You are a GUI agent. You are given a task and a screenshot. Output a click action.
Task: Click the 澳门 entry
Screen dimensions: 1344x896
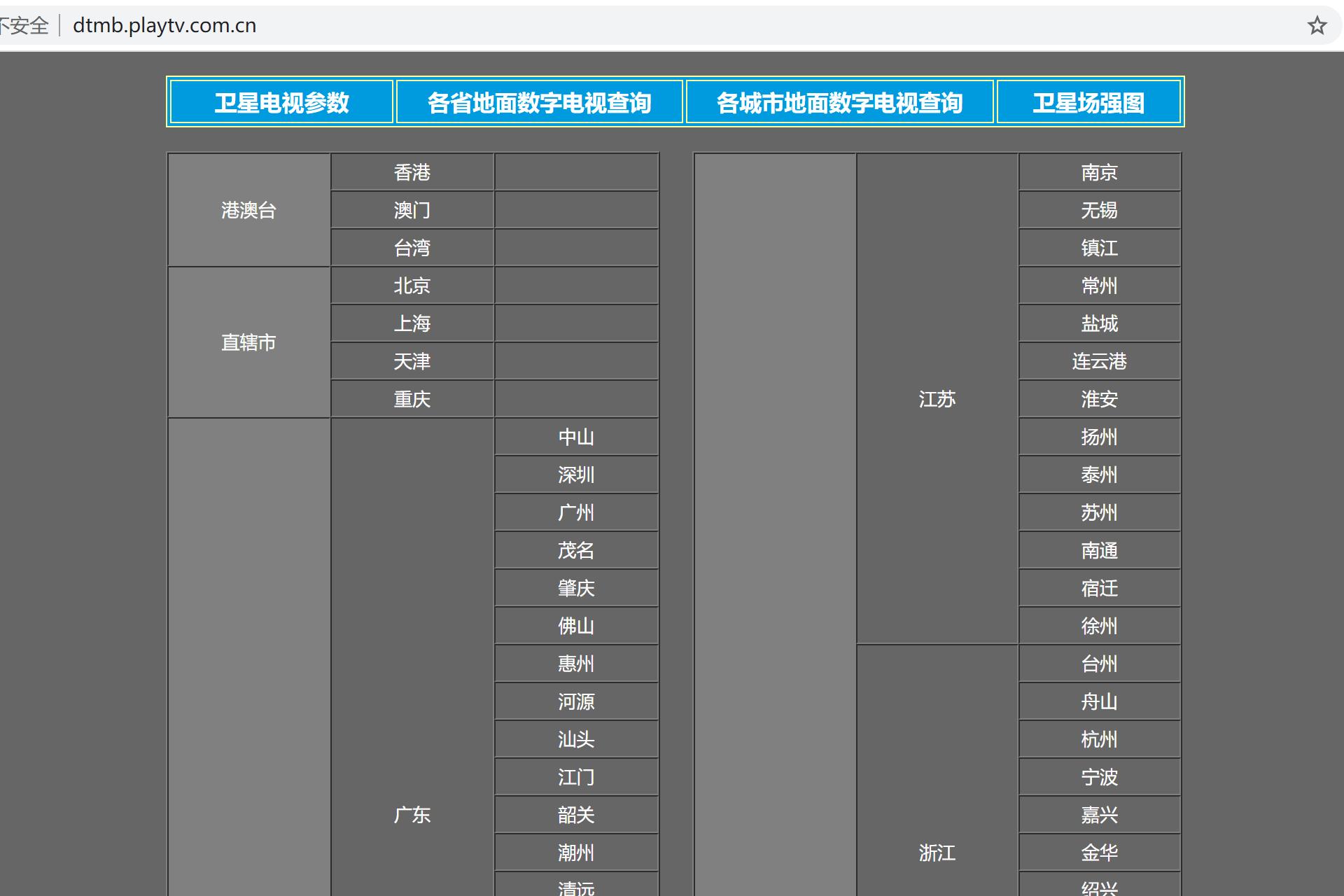[412, 210]
